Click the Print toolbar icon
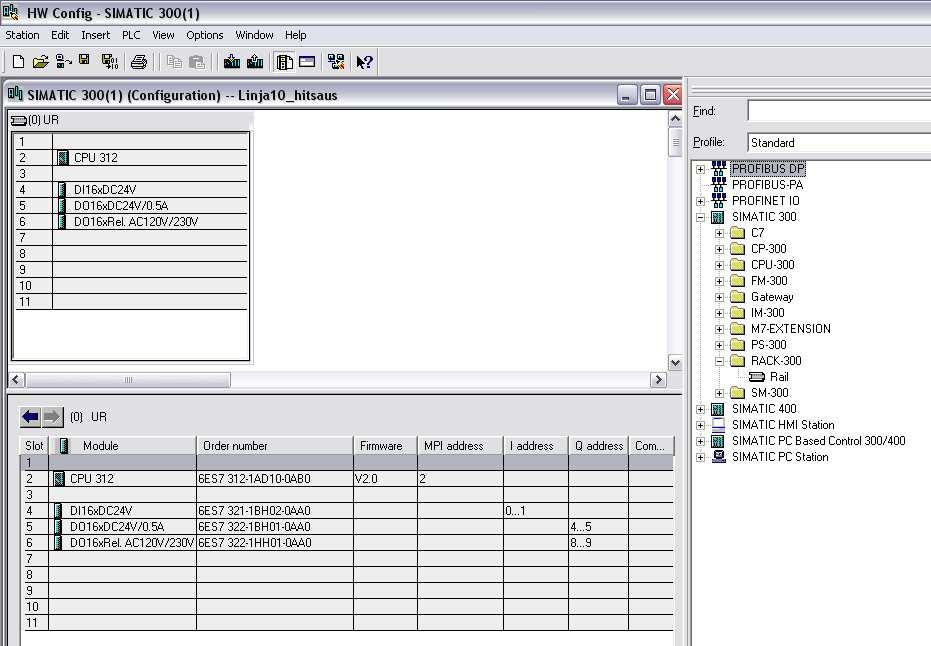Image resolution: width=931 pixels, height=646 pixels. (139, 62)
